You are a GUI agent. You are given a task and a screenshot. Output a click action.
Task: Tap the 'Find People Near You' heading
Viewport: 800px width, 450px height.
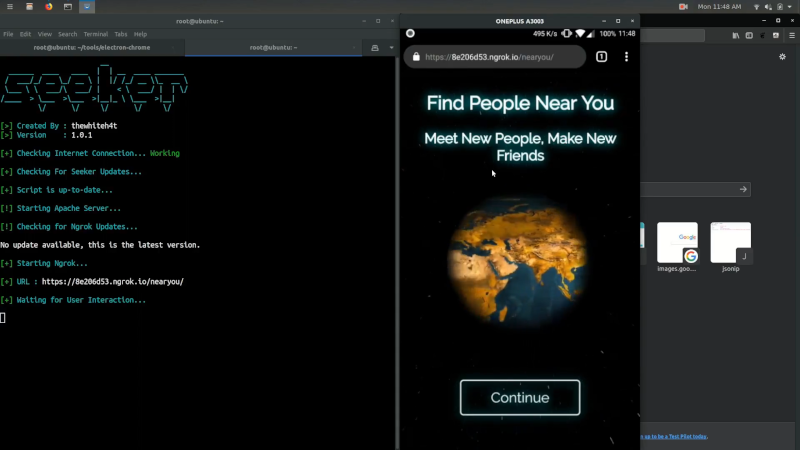coord(520,103)
